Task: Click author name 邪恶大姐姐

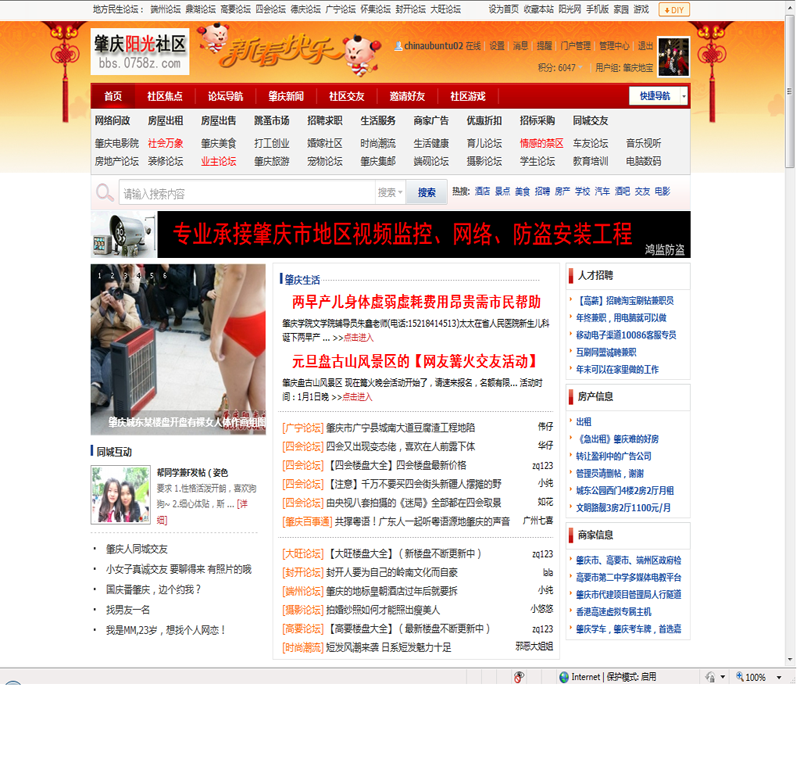Action: coord(534,646)
